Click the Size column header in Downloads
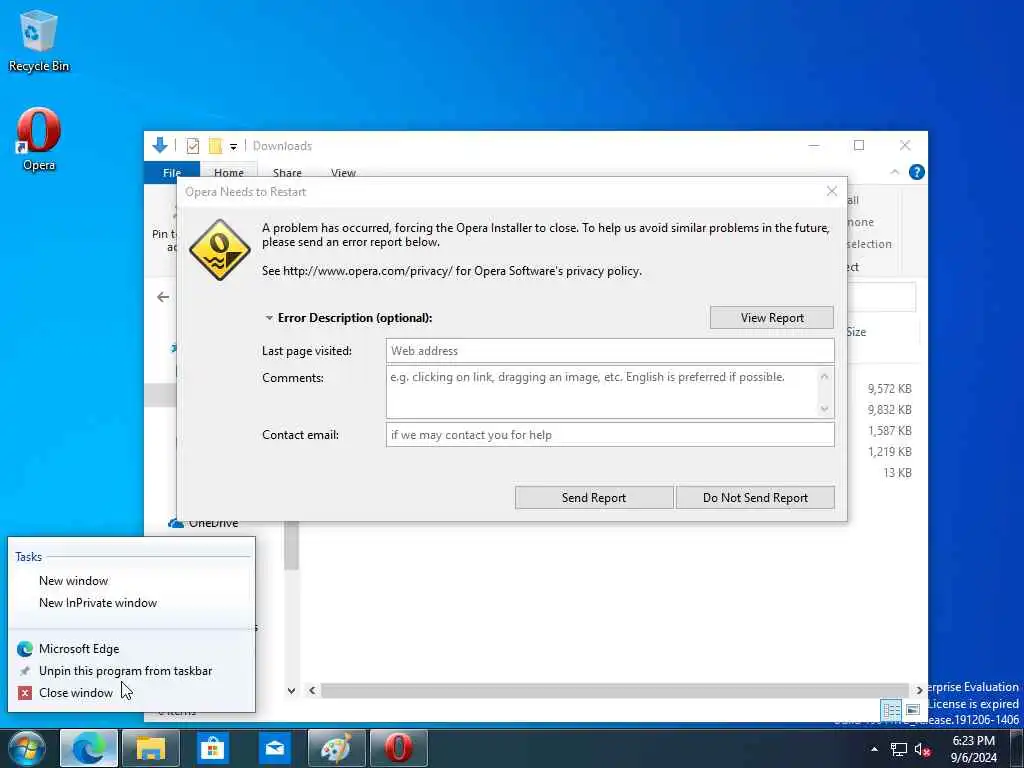Image resolution: width=1024 pixels, height=768 pixels. pyautogui.click(x=856, y=332)
